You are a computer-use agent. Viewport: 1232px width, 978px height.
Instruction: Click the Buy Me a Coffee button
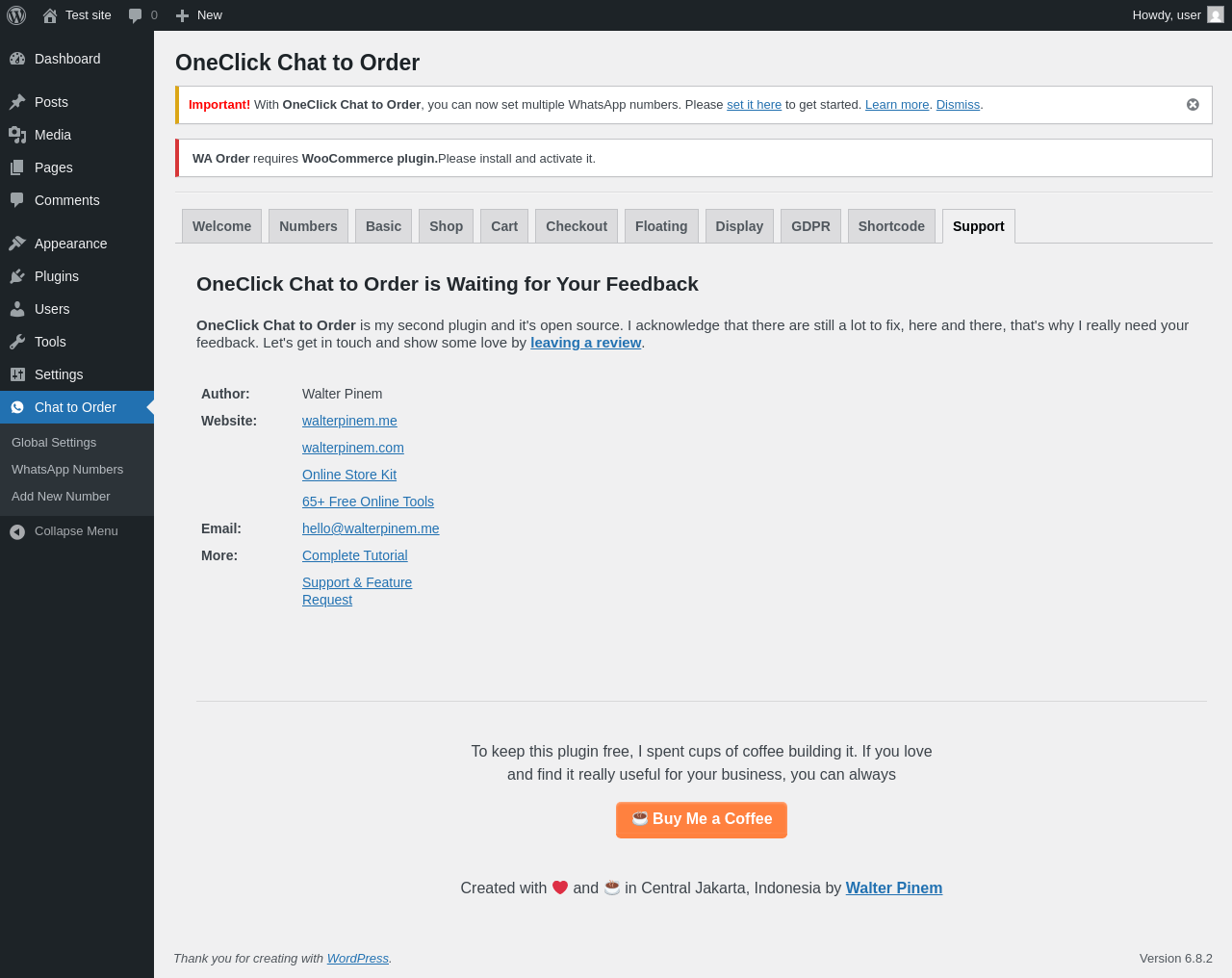(702, 820)
